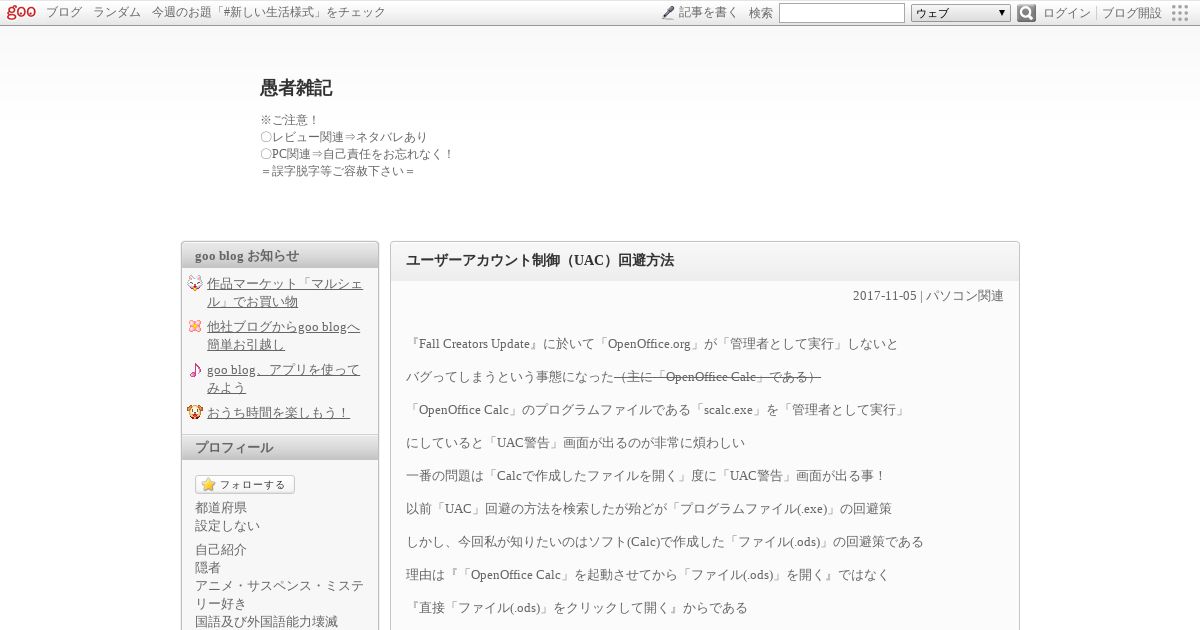1200x630 pixels.
Task: Click the flower icon beside 他社ブログ notice
Action: tap(195, 326)
